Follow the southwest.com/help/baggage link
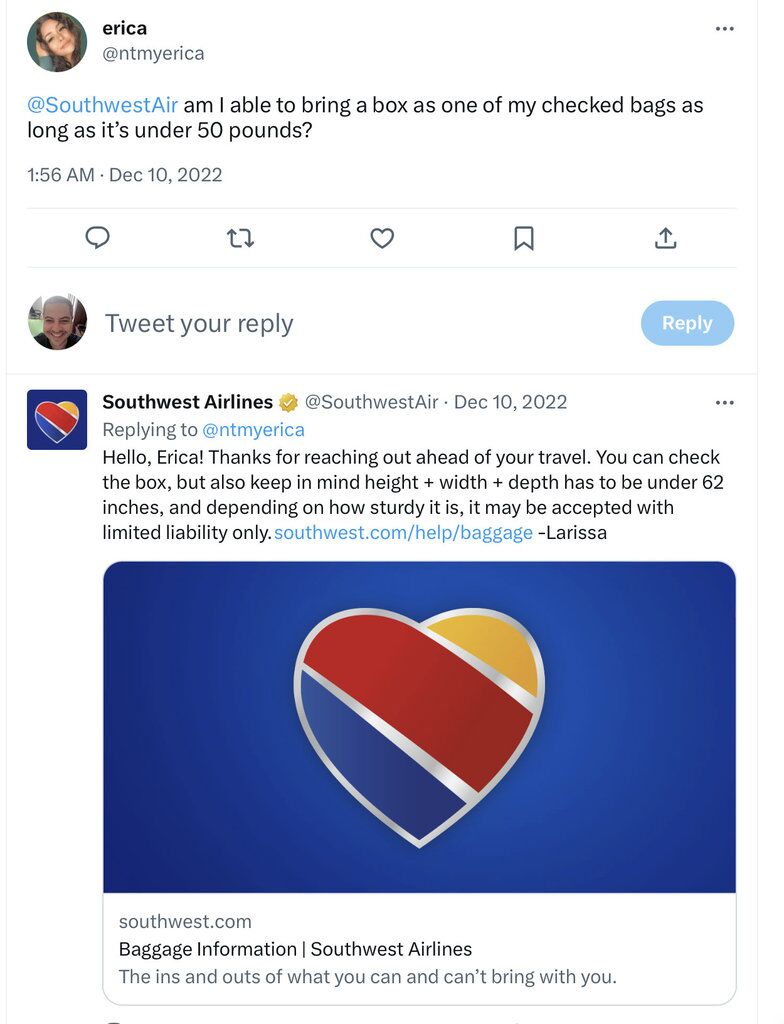This screenshot has height=1024, width=784. point(403,533)
